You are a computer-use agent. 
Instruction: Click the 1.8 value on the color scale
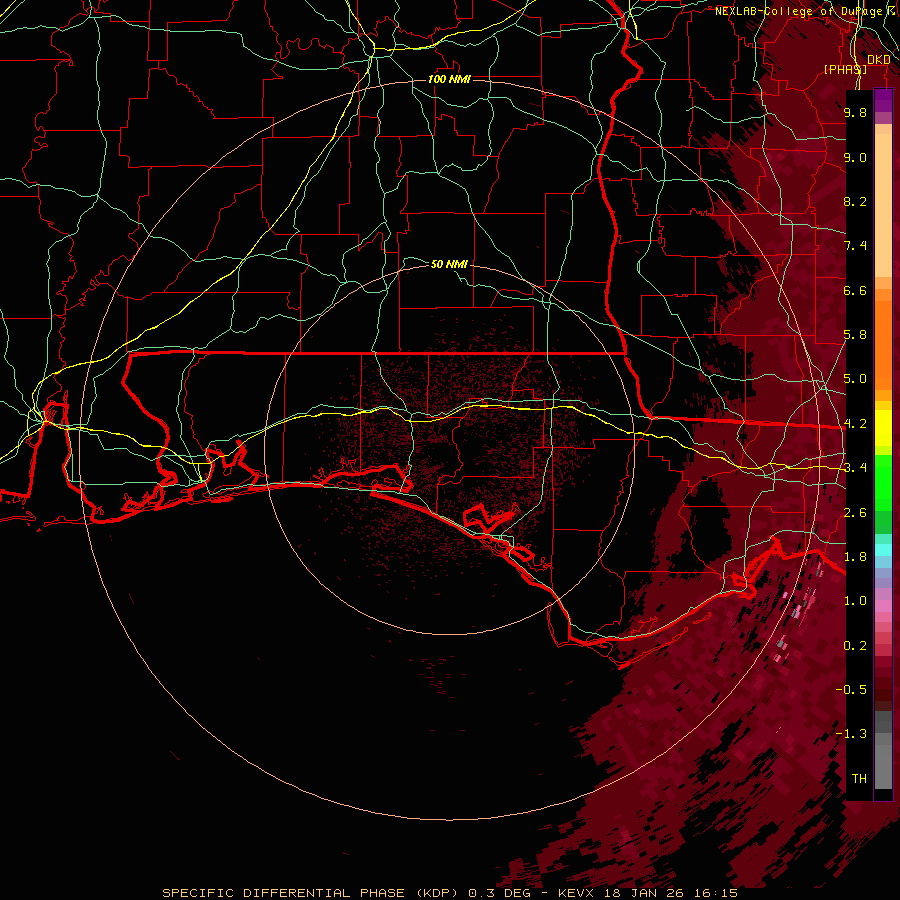coord(855,557)
